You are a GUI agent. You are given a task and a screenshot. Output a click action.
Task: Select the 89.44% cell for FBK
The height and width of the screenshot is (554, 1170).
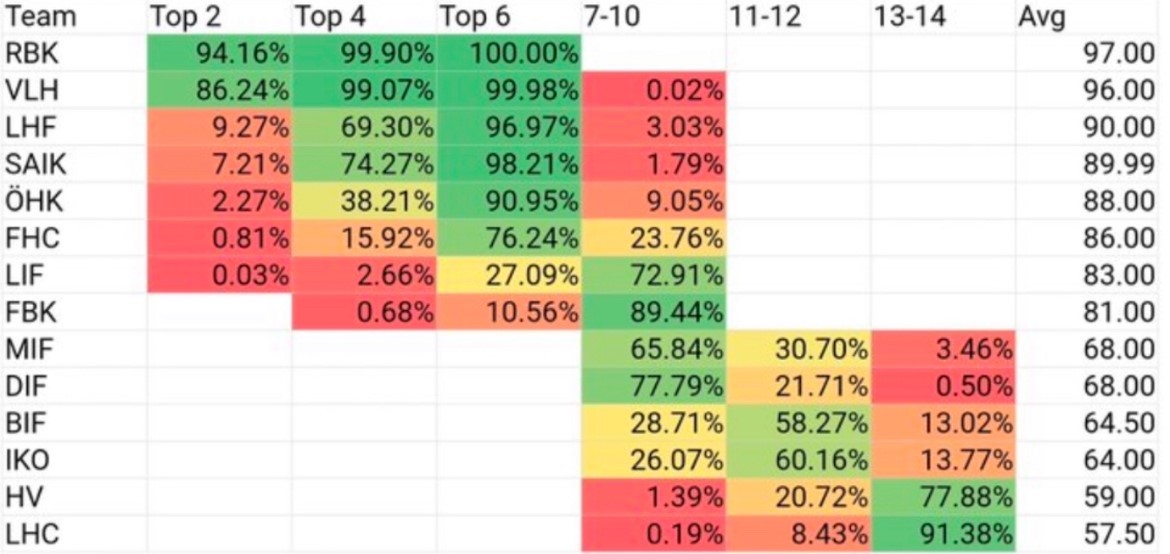click(x=654, y=312)
